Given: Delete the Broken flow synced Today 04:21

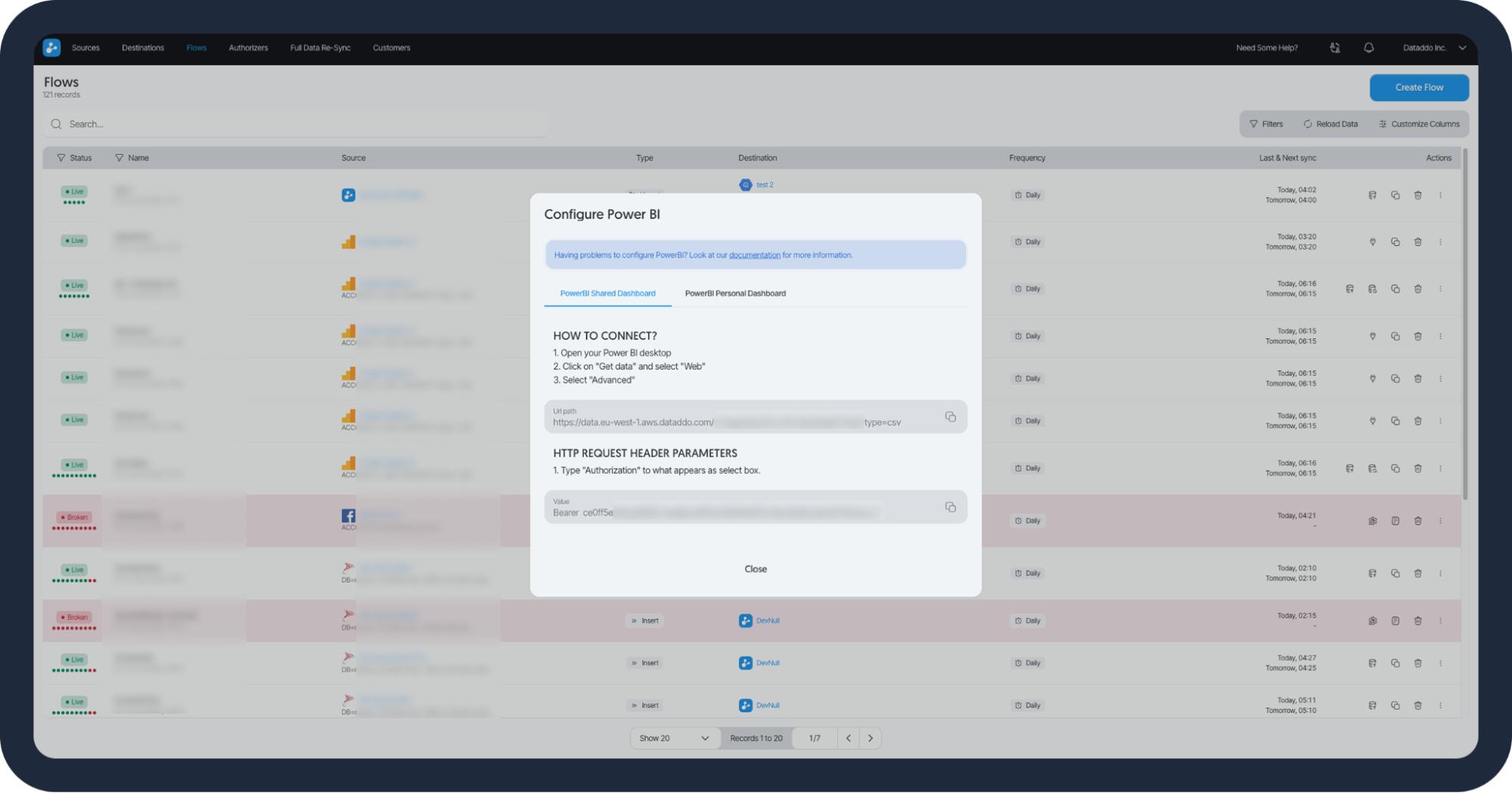Looking at the screenshot, I should (x=1417, y=521).
